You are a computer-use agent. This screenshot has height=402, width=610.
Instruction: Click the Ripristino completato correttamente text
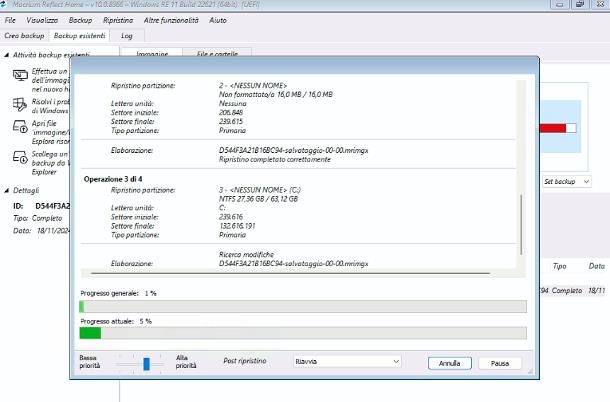click(x=275, y=160)
